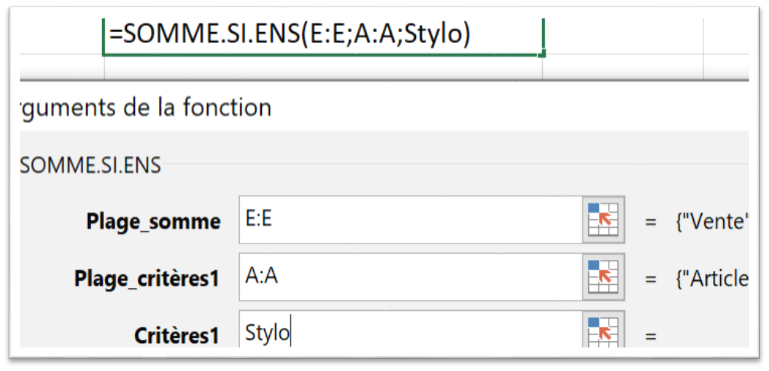The image size is (769, 371).
Task: Focus the Plage_critères1 field containing A:A
Action: [x=410, y=277]
